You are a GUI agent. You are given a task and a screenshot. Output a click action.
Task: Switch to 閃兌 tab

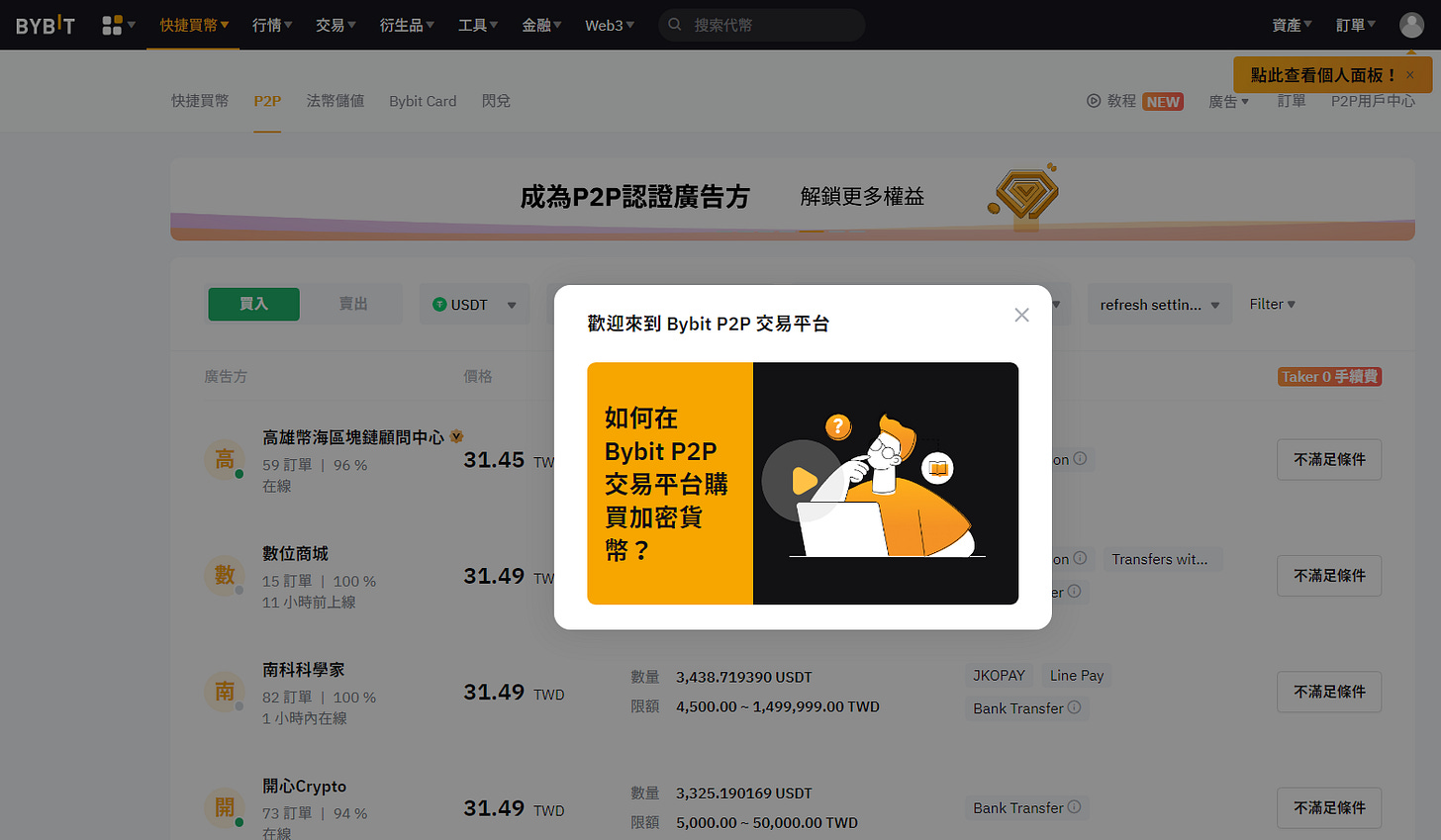point(496,101)
